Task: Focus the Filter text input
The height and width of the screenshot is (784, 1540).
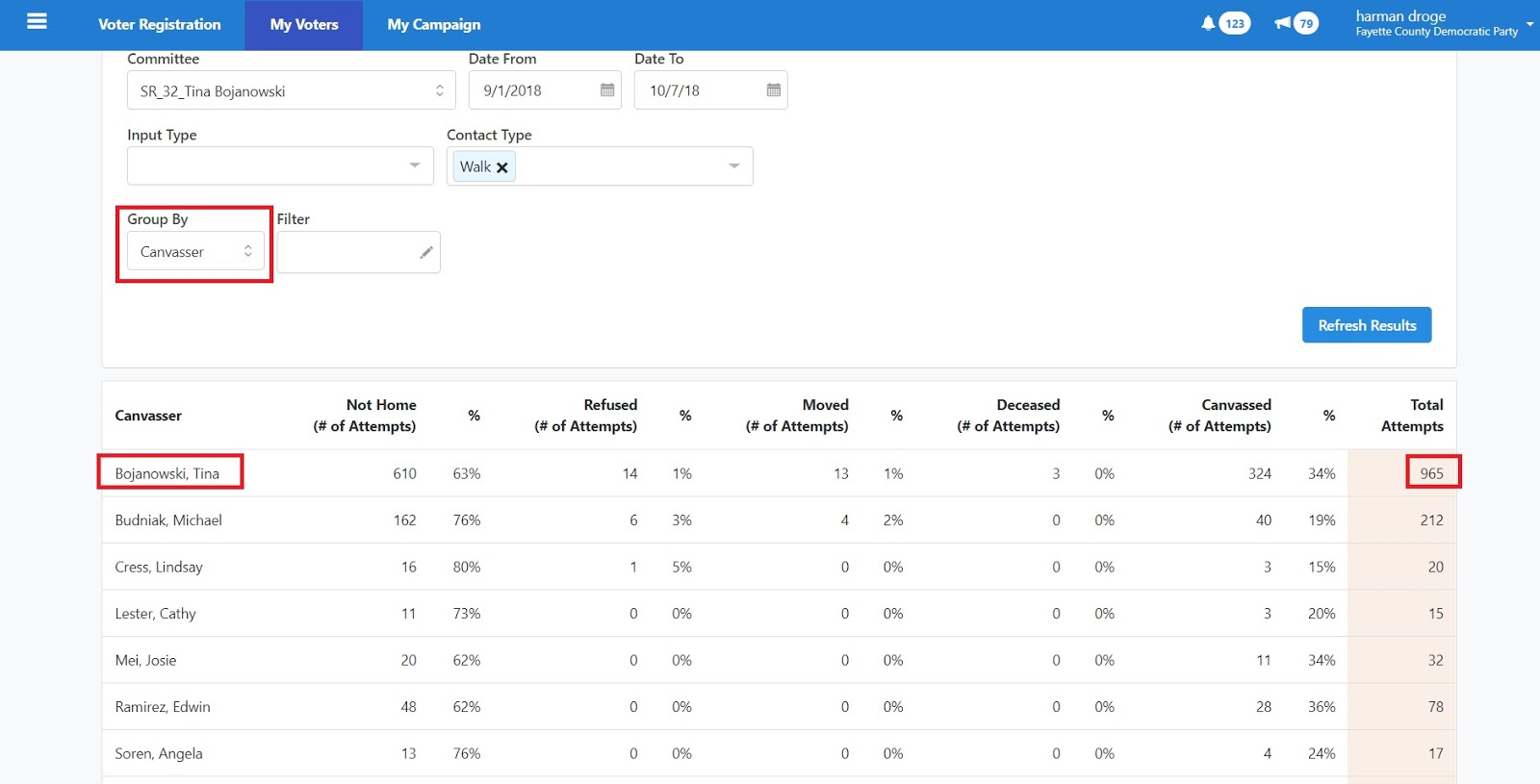Action: [358, 252]
